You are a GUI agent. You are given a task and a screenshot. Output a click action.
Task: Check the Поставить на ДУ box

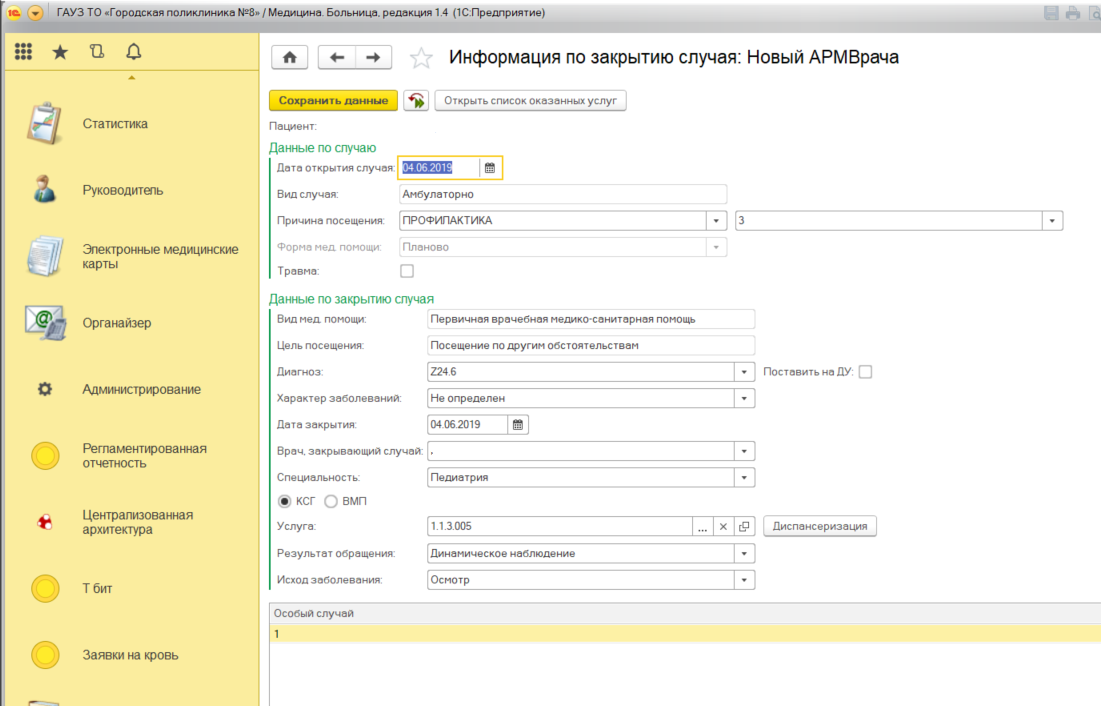tap(866, 372)
